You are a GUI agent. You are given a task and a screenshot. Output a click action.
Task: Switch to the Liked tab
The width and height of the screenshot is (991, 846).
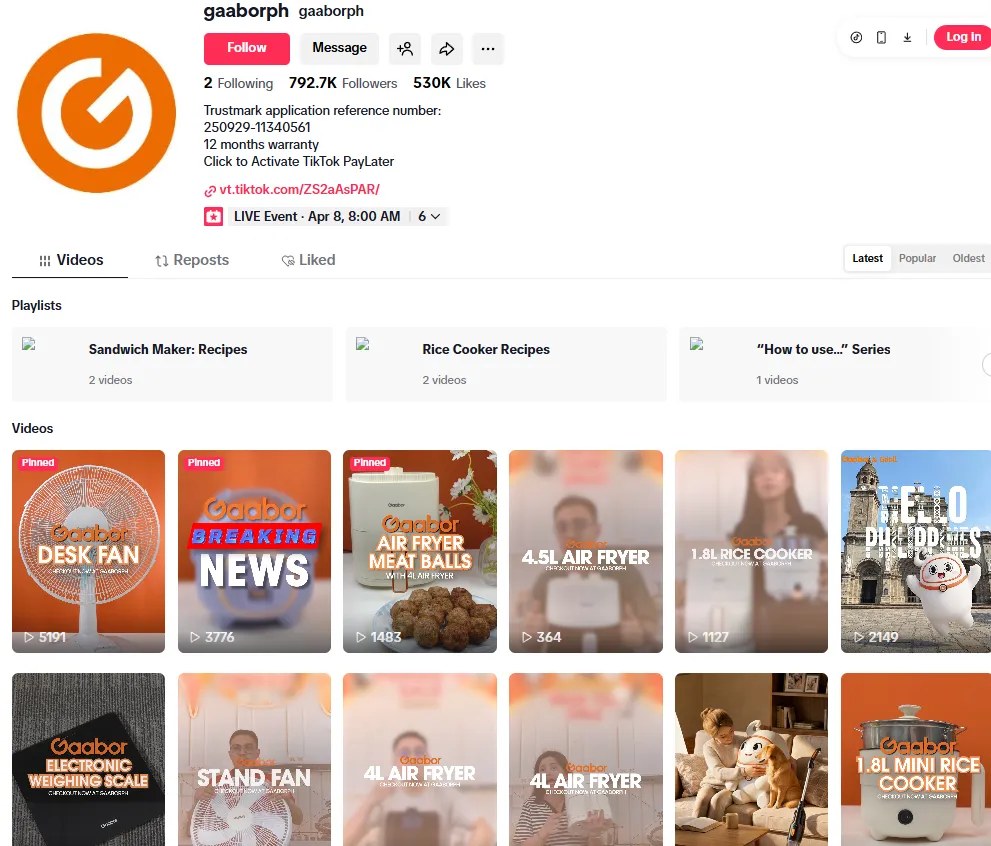click(308, 260)
